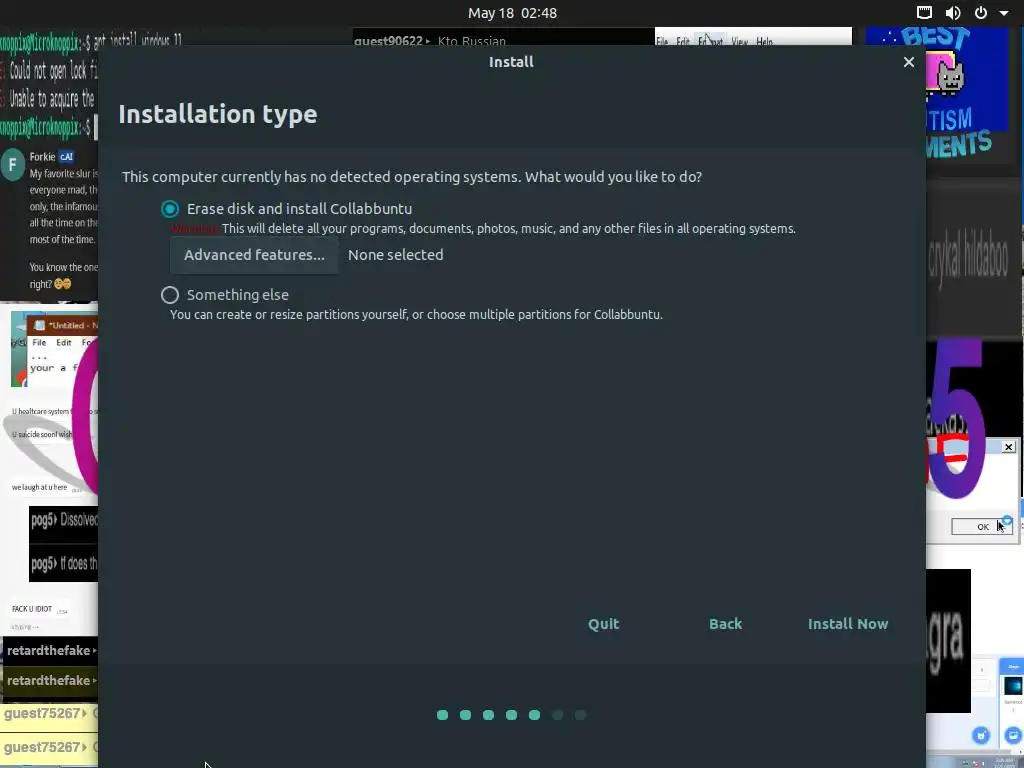This screenshot has width=1024, height=768.
Task: Click the None selected status text
Action: pyautogui.click(x=396, y=255)
